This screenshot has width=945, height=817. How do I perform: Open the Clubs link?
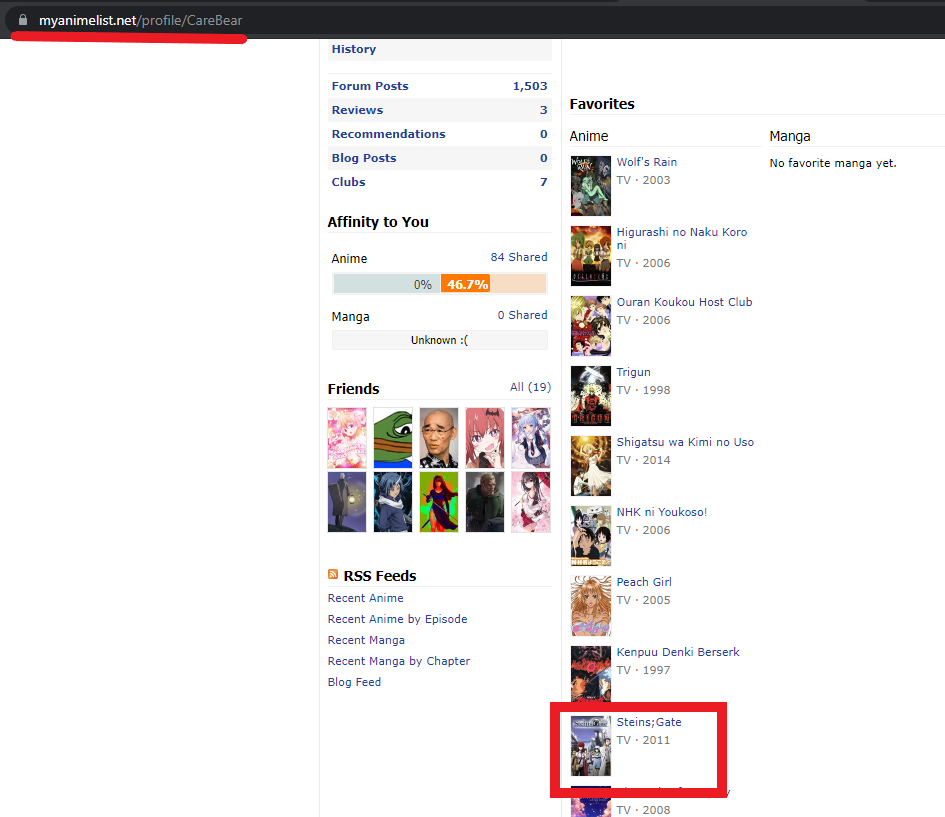pyautogui.click(x=348, y=182)
